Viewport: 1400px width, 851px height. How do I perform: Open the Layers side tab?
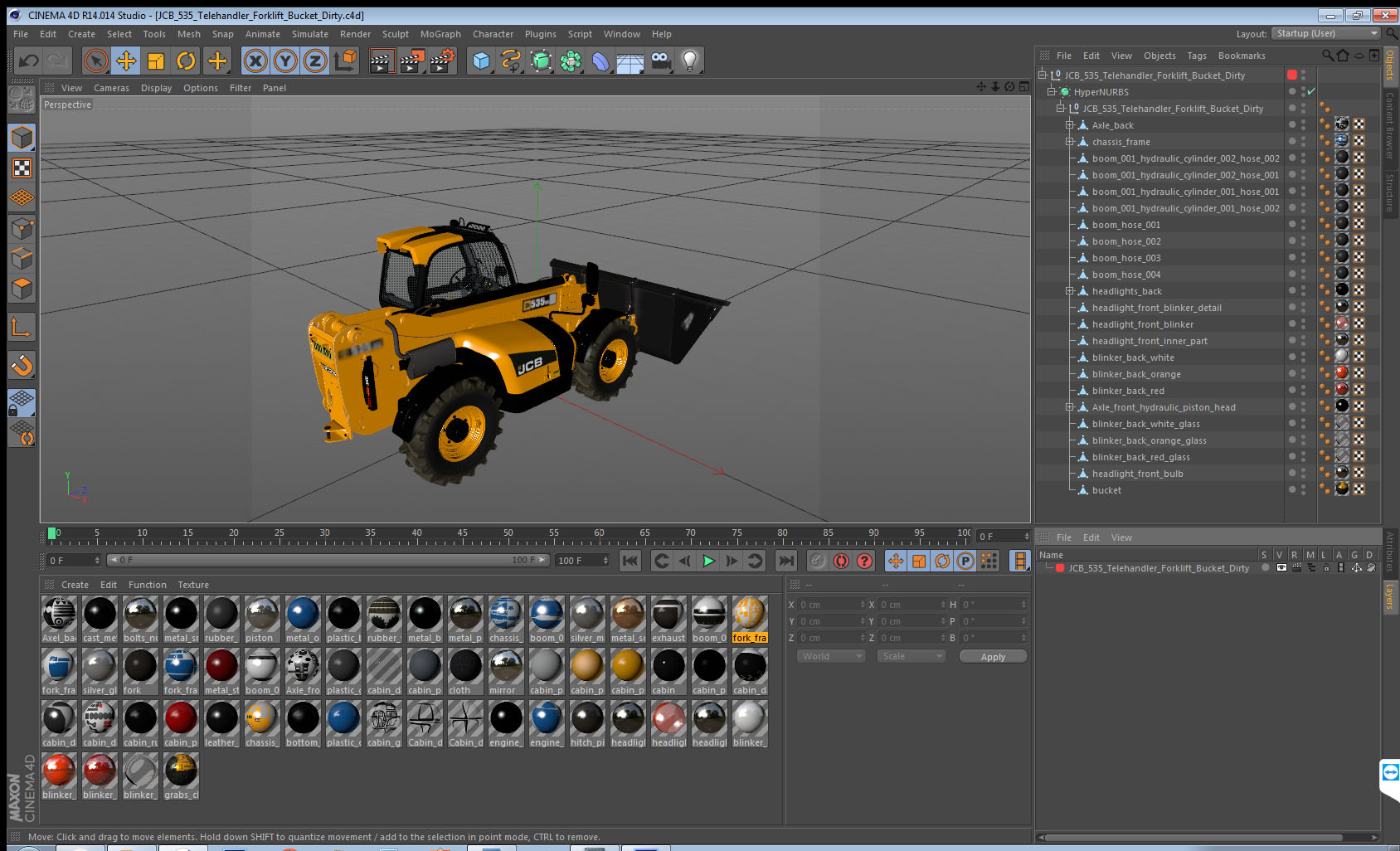1390,596
